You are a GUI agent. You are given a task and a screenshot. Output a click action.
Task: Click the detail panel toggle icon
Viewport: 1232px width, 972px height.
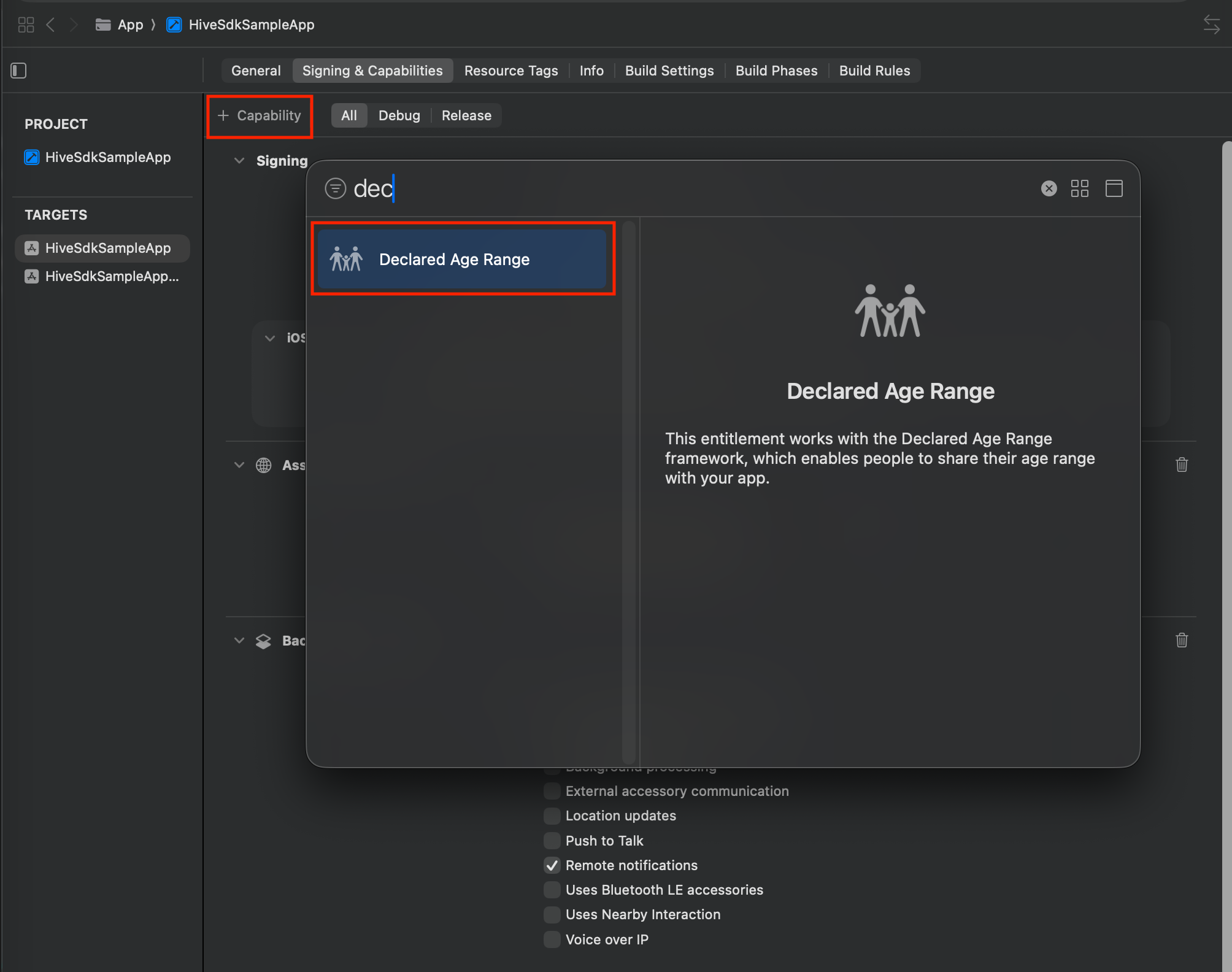pos(1114,188)
